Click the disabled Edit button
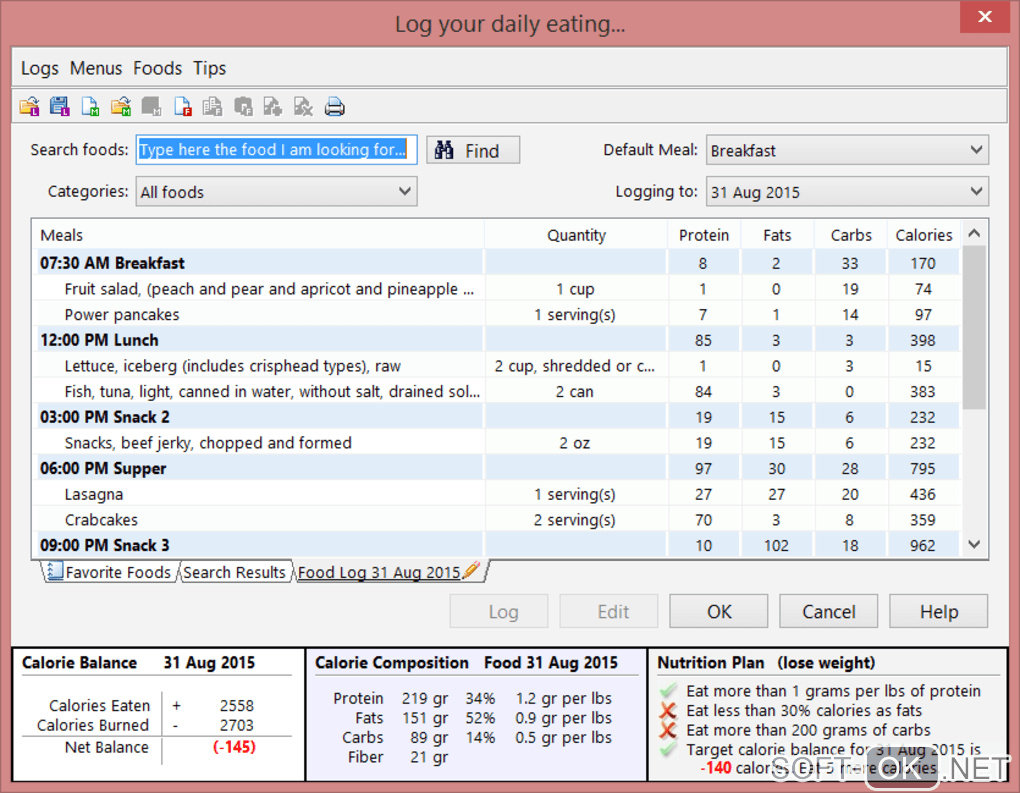This screenshot has height=793, width=1020. (609, 611)
